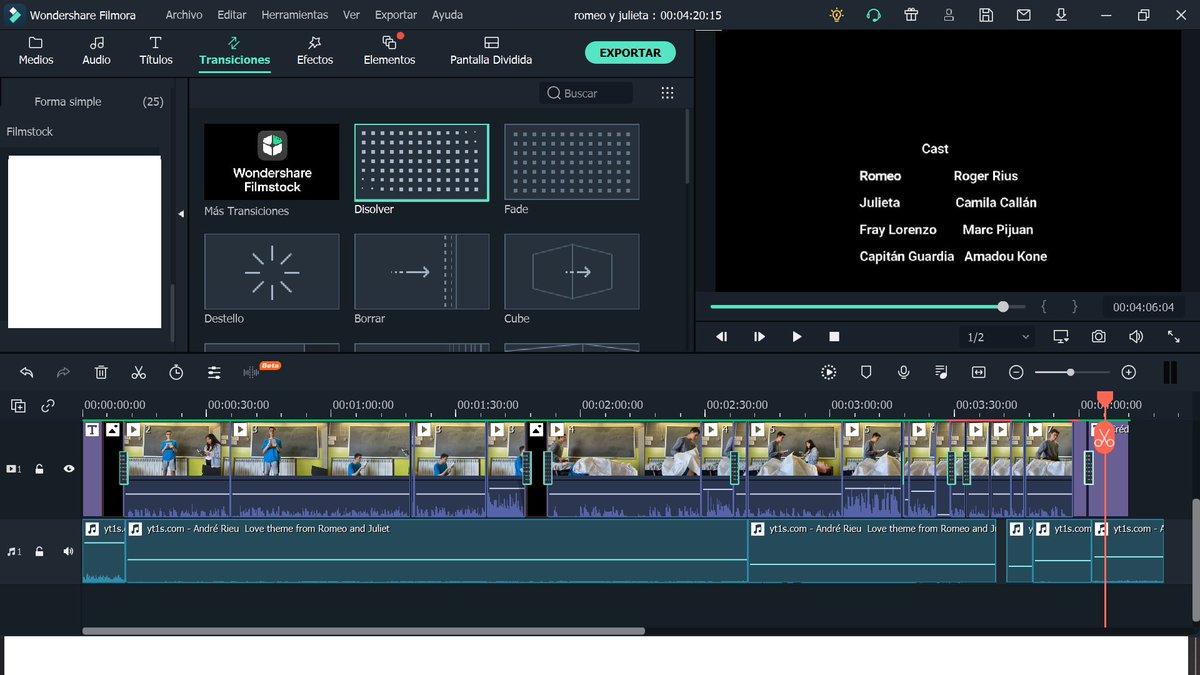This screenshot has width=1200, height=675.
Task: Open the Editar menu
Action: point(232,15)
